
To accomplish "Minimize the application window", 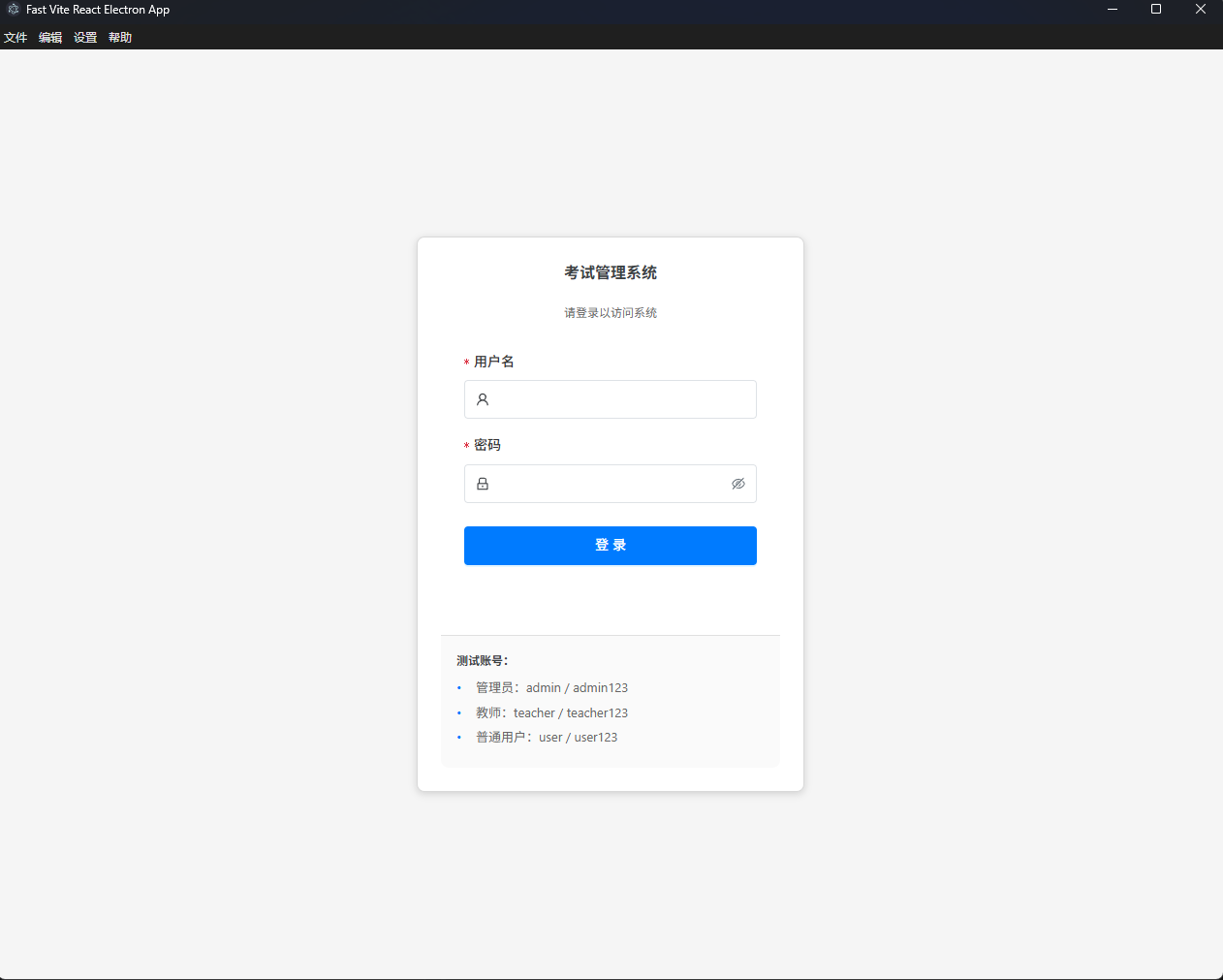I will [x=1113, y=10].
